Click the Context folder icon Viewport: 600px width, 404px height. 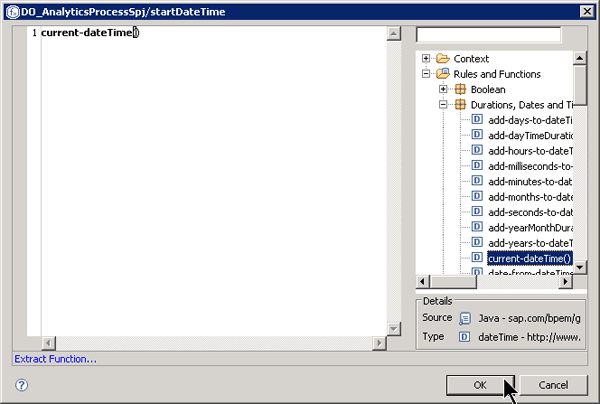pyautogui.click(x=443, y=59)
